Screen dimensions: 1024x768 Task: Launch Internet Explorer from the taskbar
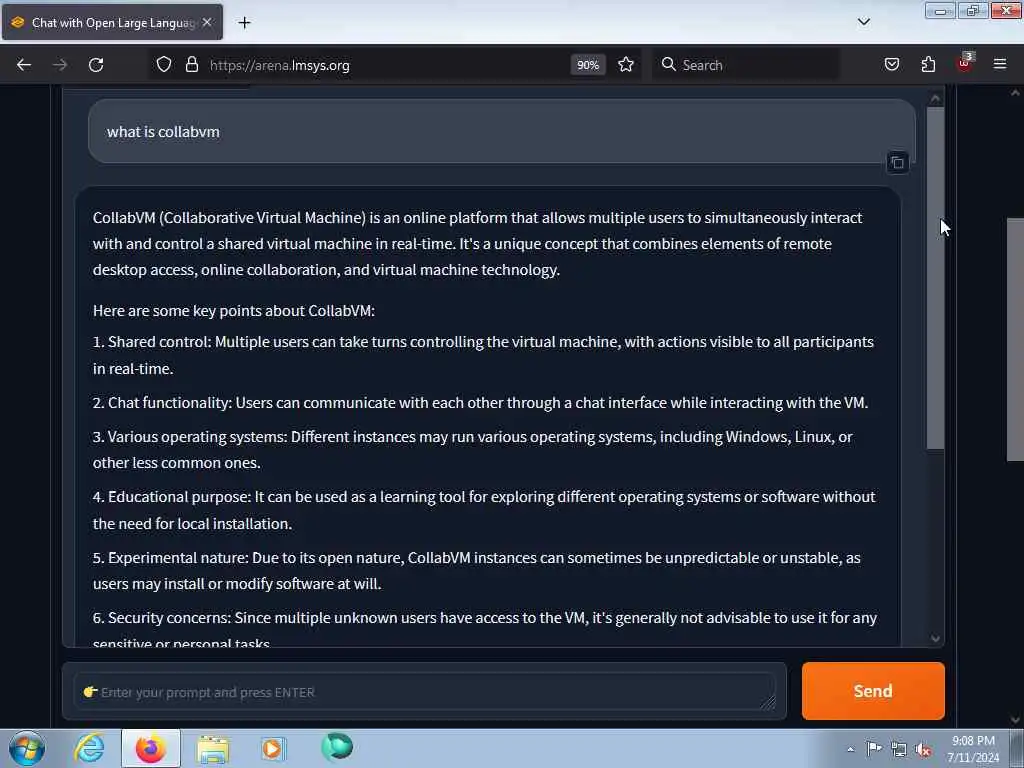(x=89, y=748)
